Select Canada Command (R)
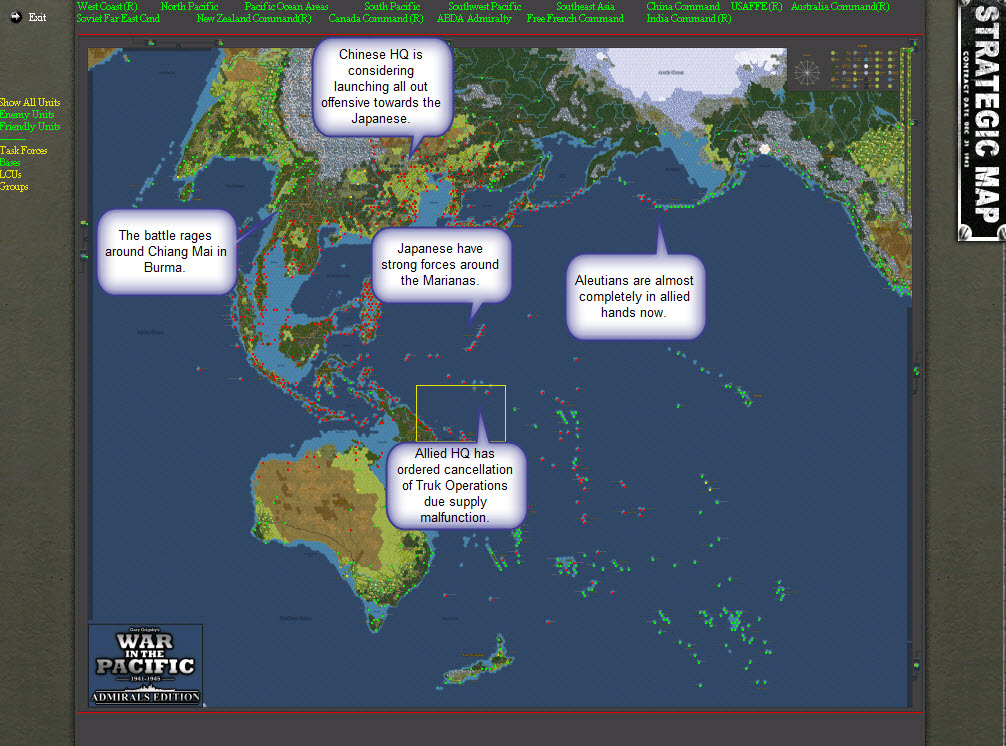 point(376,19)
